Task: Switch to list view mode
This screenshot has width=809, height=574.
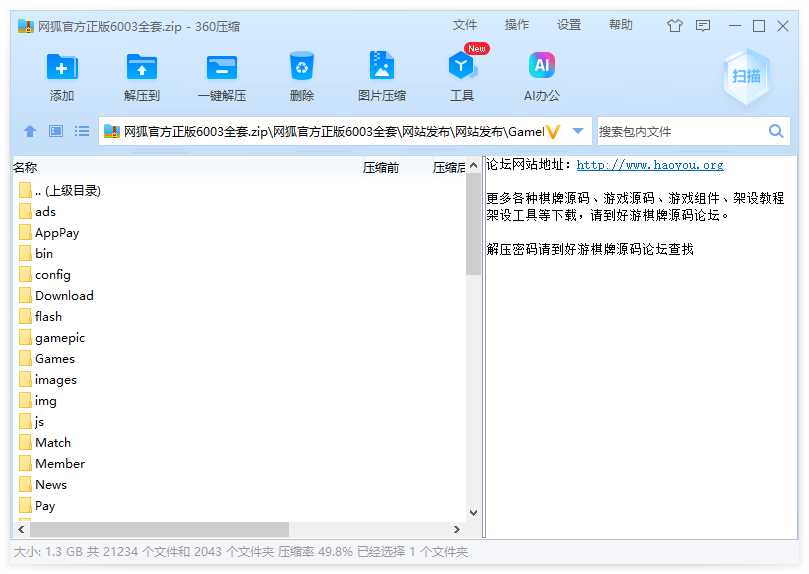Action: pos(82,131)
